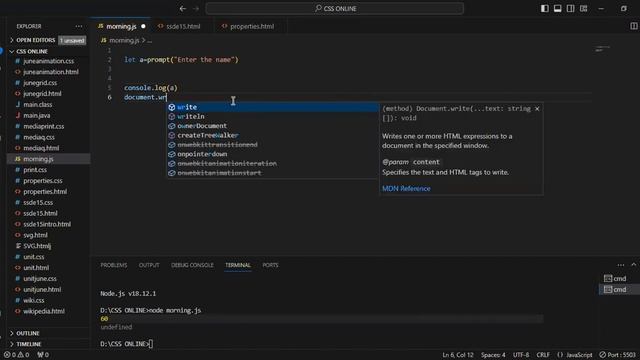This screenshot has width=640, height=360.
Task: Go forward using the navigation arrow
Action: [x=196, y=9]
